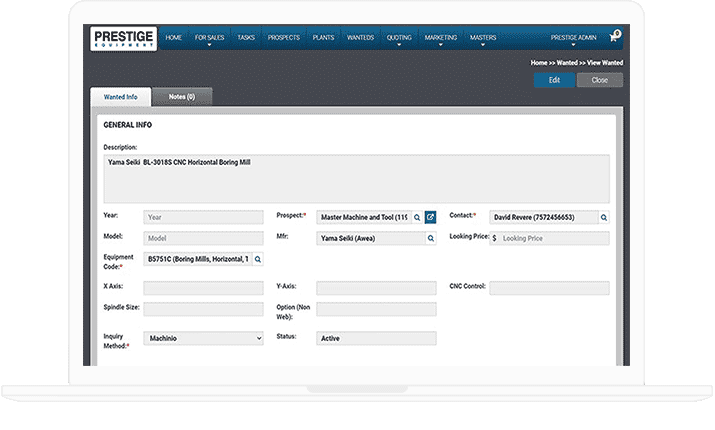Open the Prestige Admin user menu

(x=573, y=38)
